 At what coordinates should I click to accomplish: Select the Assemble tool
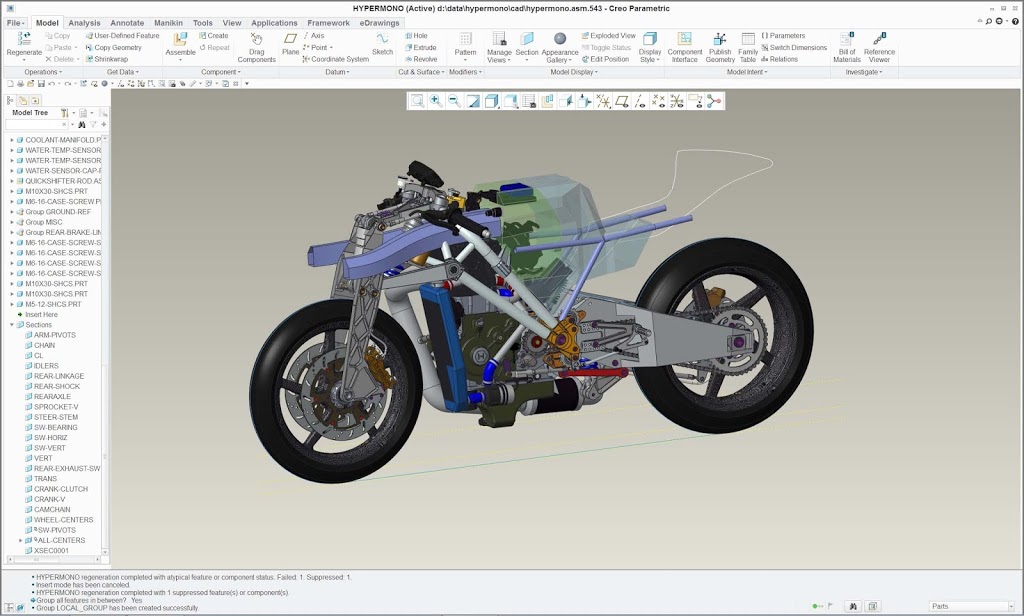[x=180, y=40]
